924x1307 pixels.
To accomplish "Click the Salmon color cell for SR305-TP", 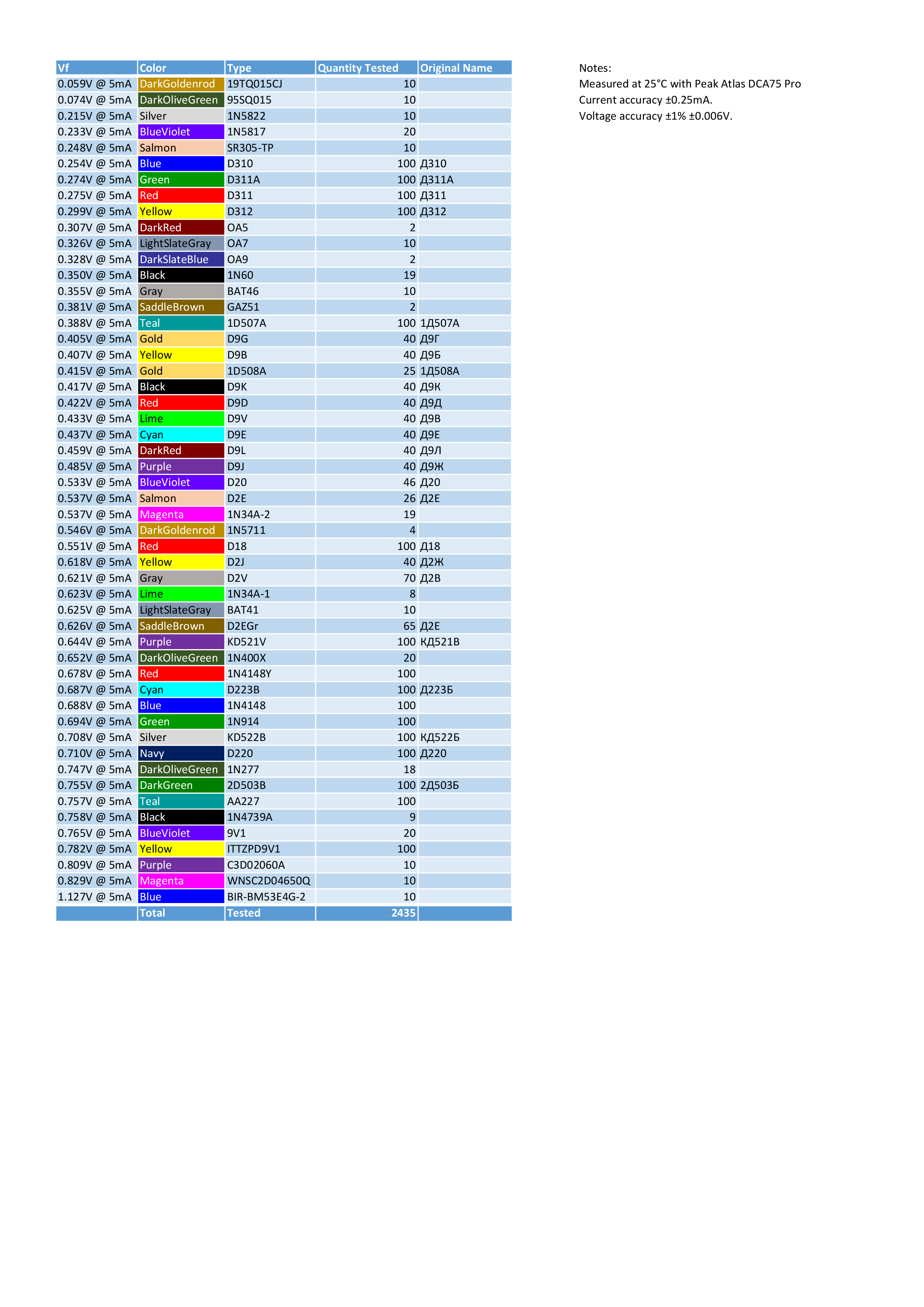I will [181, 147].
